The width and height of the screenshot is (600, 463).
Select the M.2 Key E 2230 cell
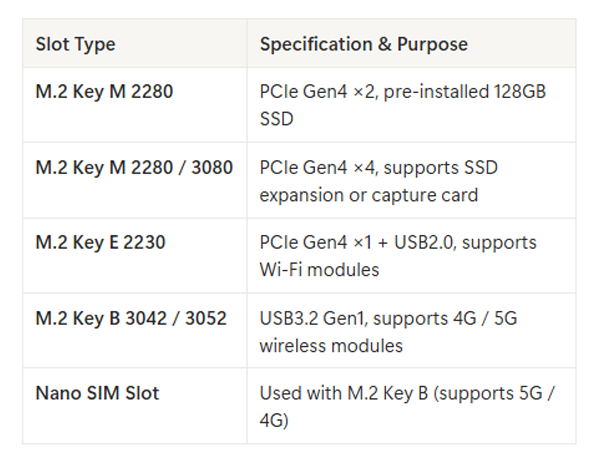(100, 242)
